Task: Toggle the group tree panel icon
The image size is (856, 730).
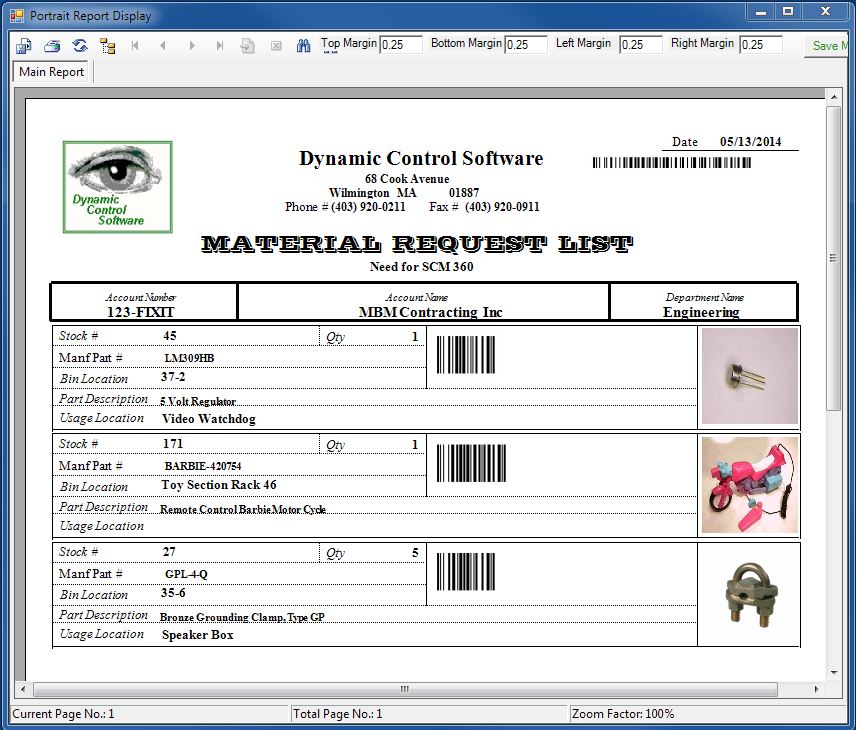Action: point(108,46)
